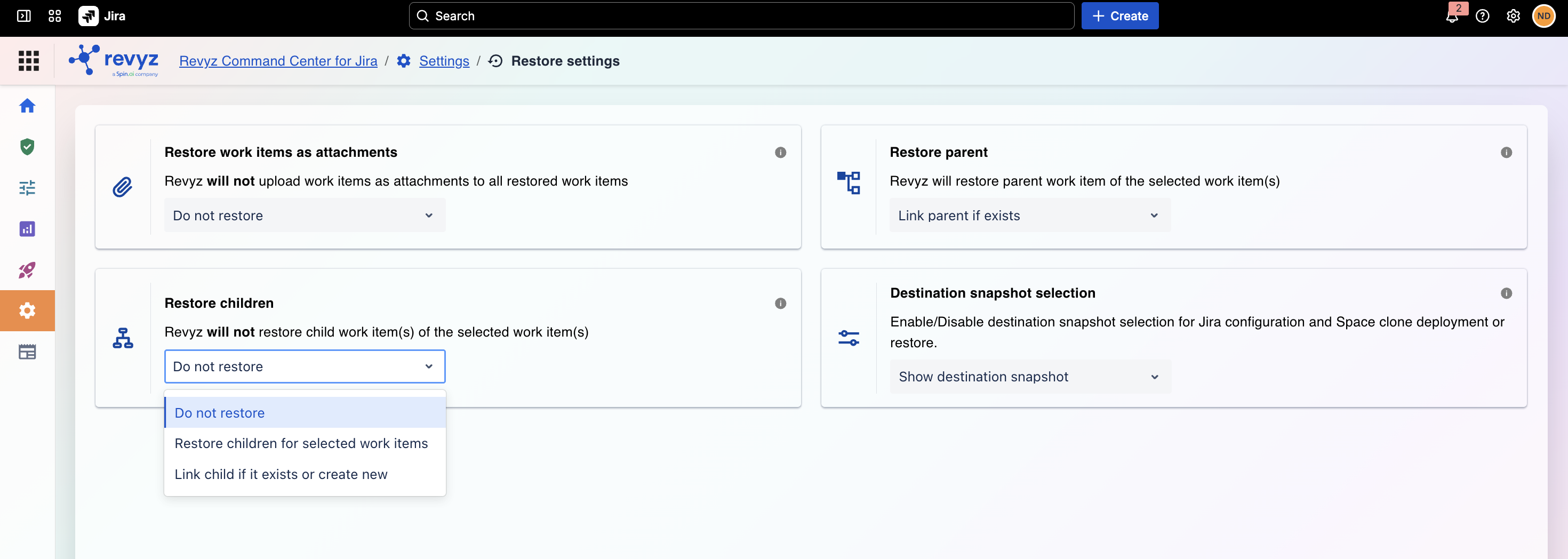The width and height of the screenshot is (1568, 559).
Task: Collapse the Restore children dropdown
Action: pos(305,366)
